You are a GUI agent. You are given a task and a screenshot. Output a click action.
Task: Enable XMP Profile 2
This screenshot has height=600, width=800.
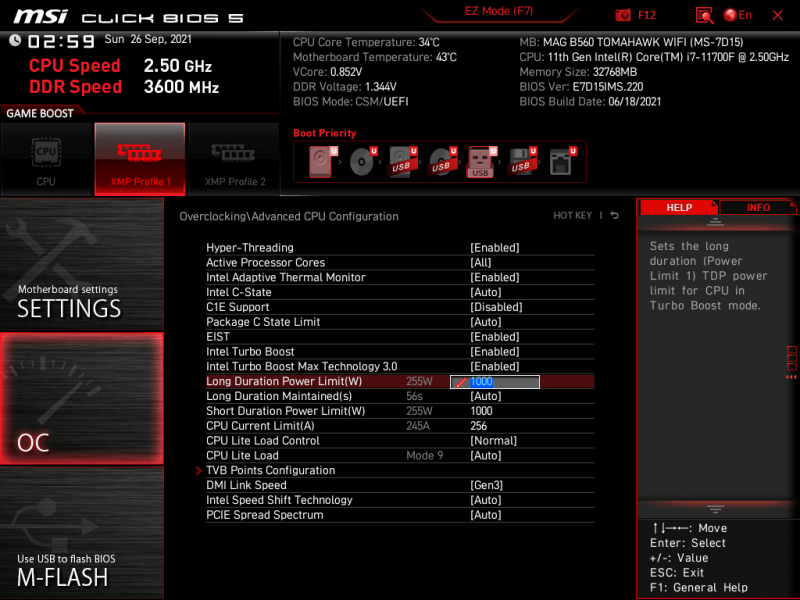coord(234,159)
